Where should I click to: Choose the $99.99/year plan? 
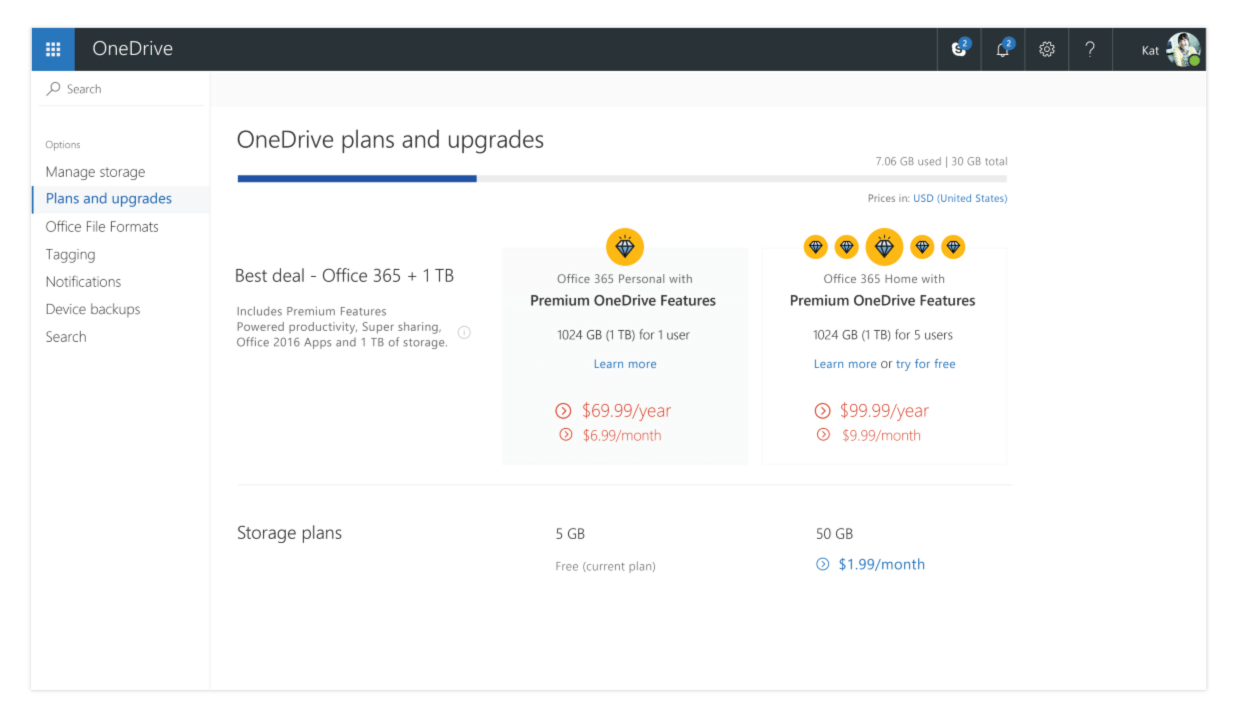click(x=884, y=411)
